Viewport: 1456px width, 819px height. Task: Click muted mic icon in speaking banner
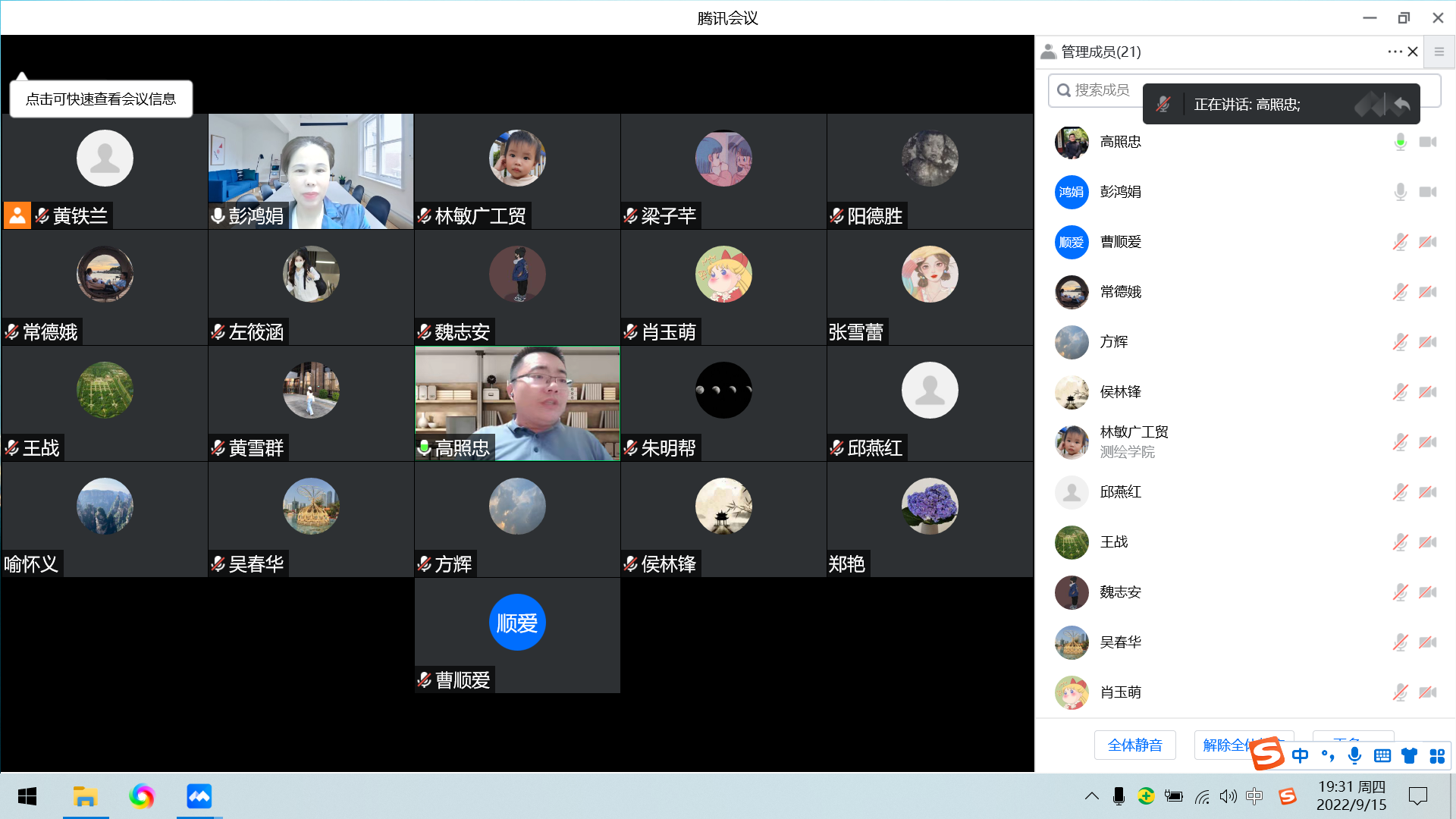pyautogui.click(x=1163, y=104)
